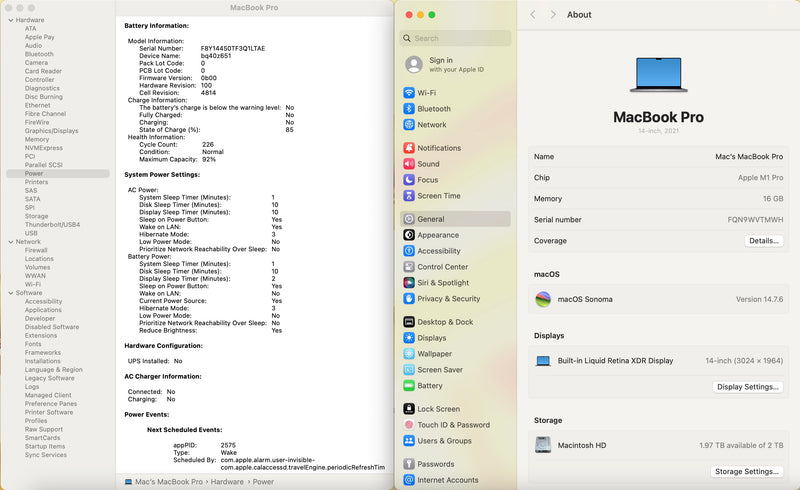Open coverage Details button
Viewport: 800px width, 490px height.
click(x=763, y=241)
